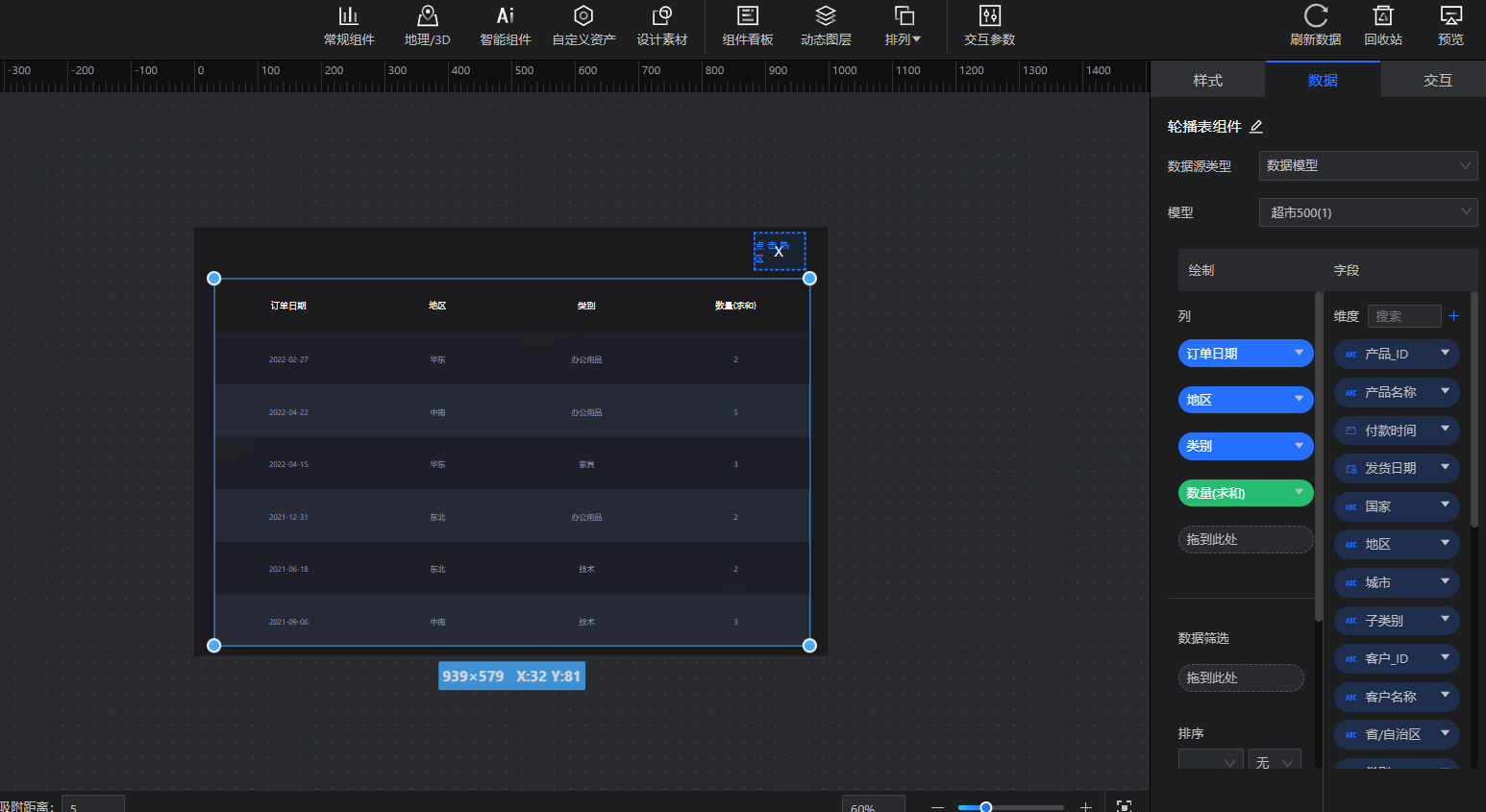Switch to the 交互 interaction tab
Screen dimensions: 1486x812
coord(1438,81)
